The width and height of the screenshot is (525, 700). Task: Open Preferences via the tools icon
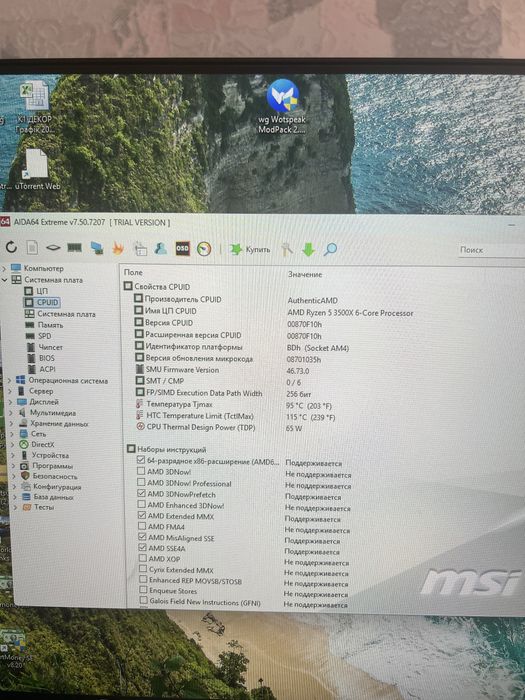click(287, 249)
